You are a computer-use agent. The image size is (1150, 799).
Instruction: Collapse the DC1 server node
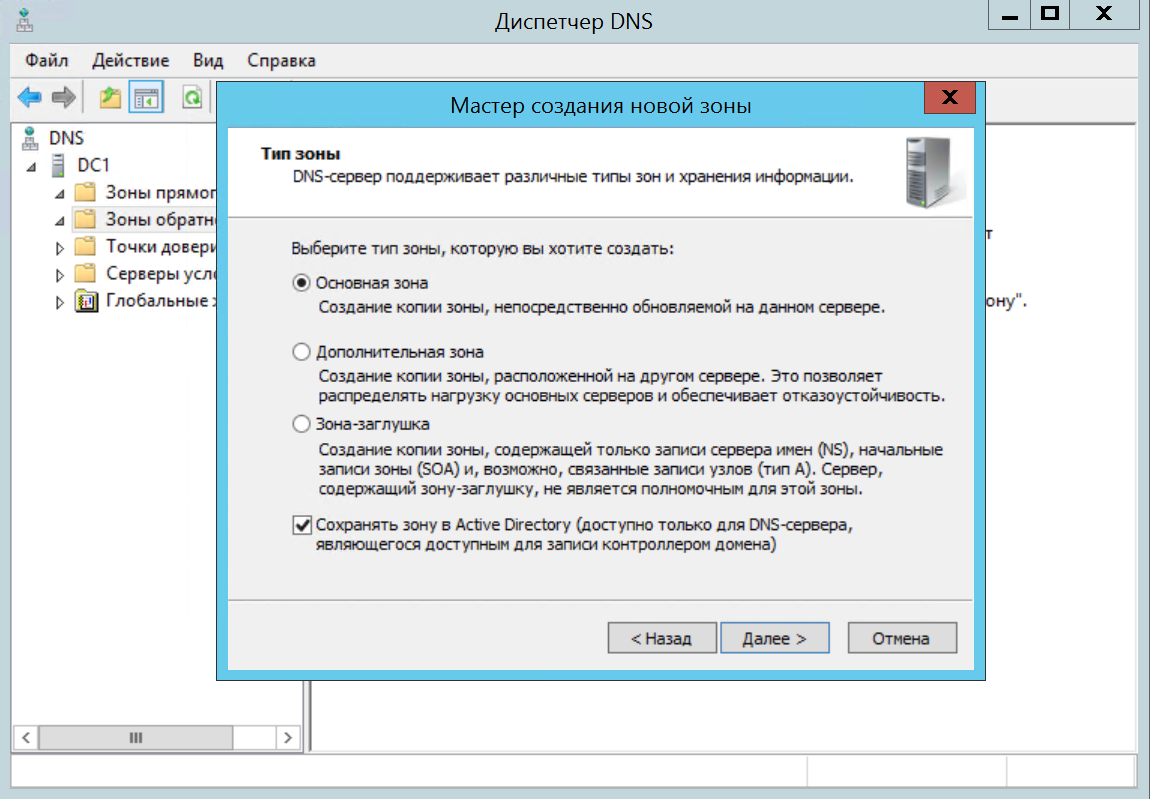(x=32, y=166)
